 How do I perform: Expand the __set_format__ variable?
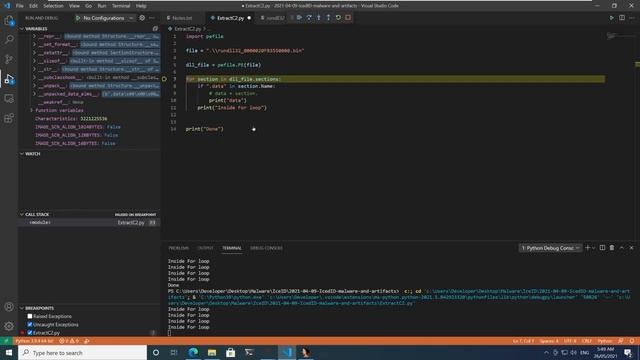click(34, 44)
